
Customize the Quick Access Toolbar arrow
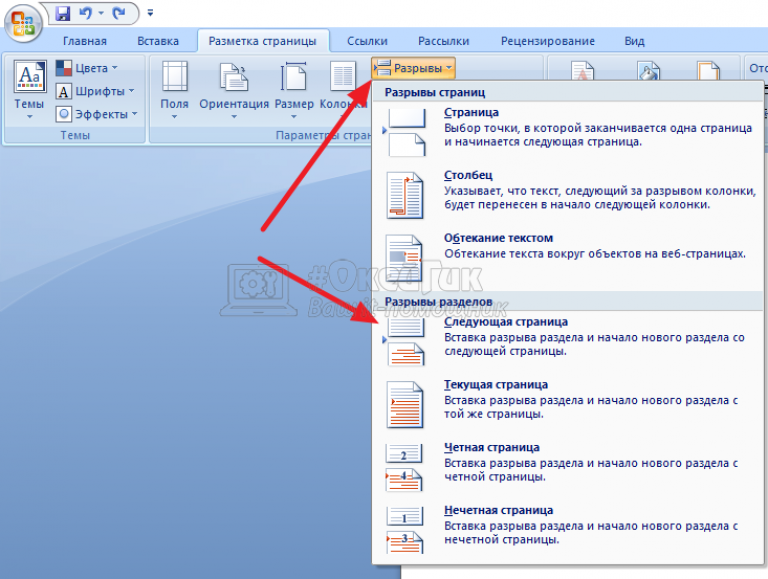[x=150, y=13]
